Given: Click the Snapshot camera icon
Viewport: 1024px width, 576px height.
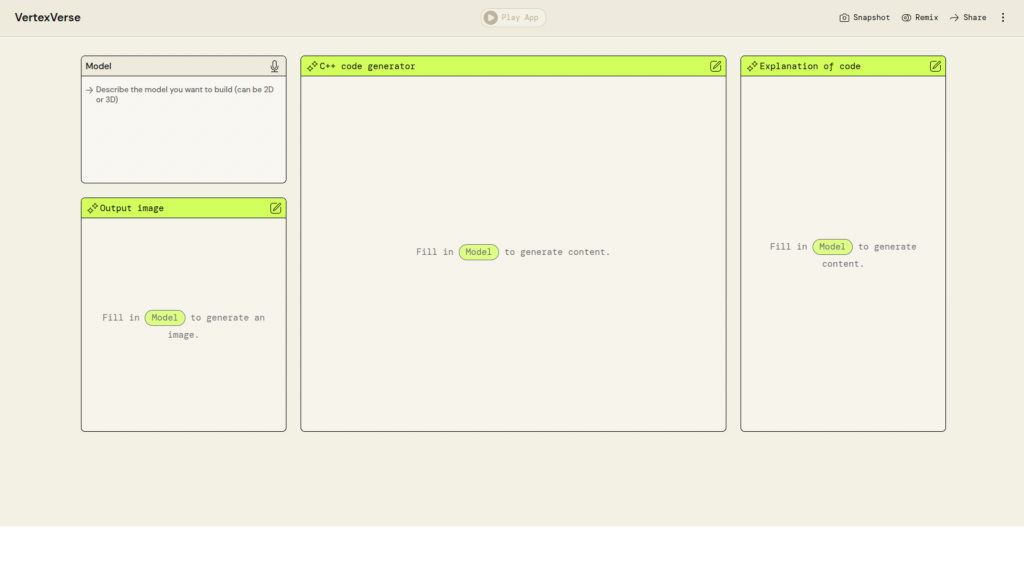Looking at the screenshot, I should 844,18.
